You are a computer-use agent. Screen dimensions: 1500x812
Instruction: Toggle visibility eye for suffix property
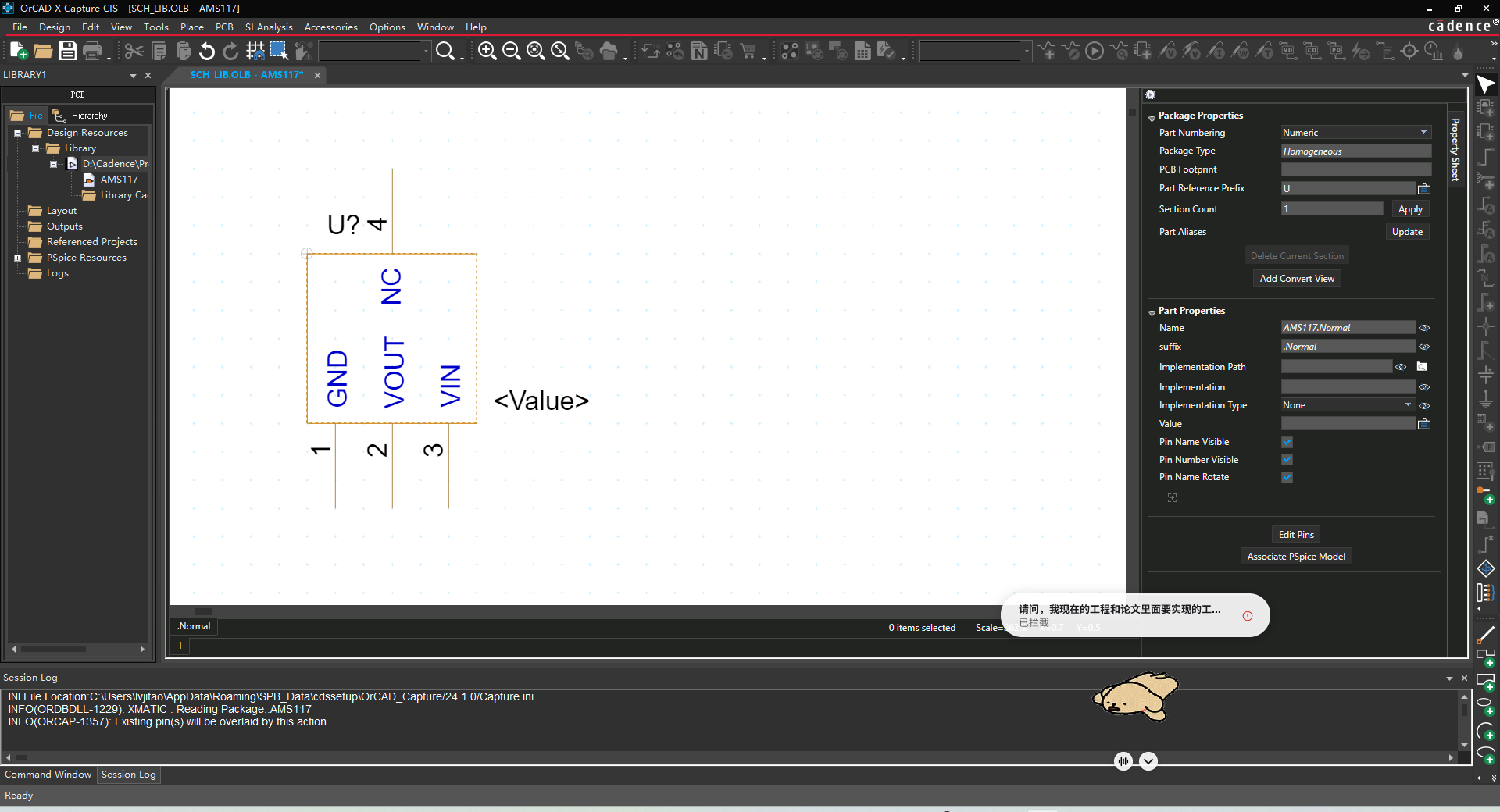point(1424,347)
